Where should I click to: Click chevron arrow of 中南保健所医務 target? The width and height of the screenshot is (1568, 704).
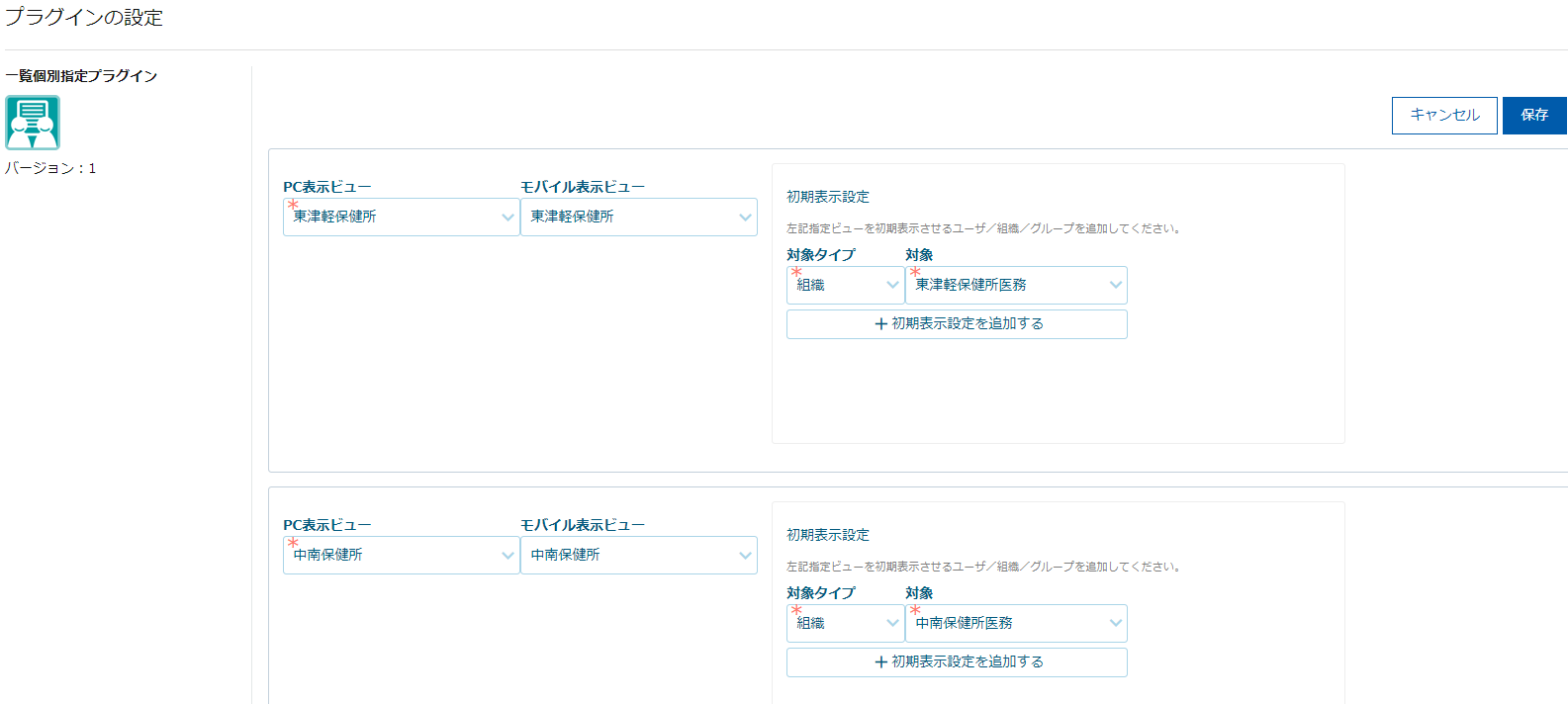pos(1115,624)
